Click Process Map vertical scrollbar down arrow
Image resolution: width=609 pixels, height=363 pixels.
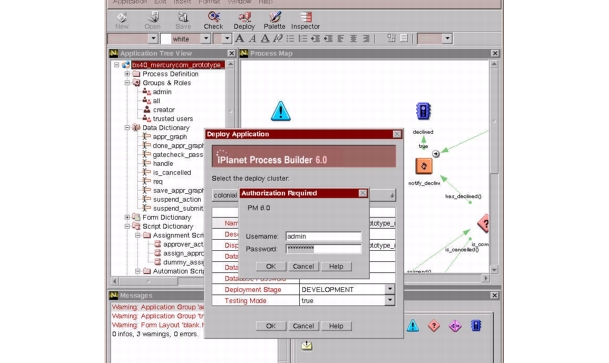494,269
